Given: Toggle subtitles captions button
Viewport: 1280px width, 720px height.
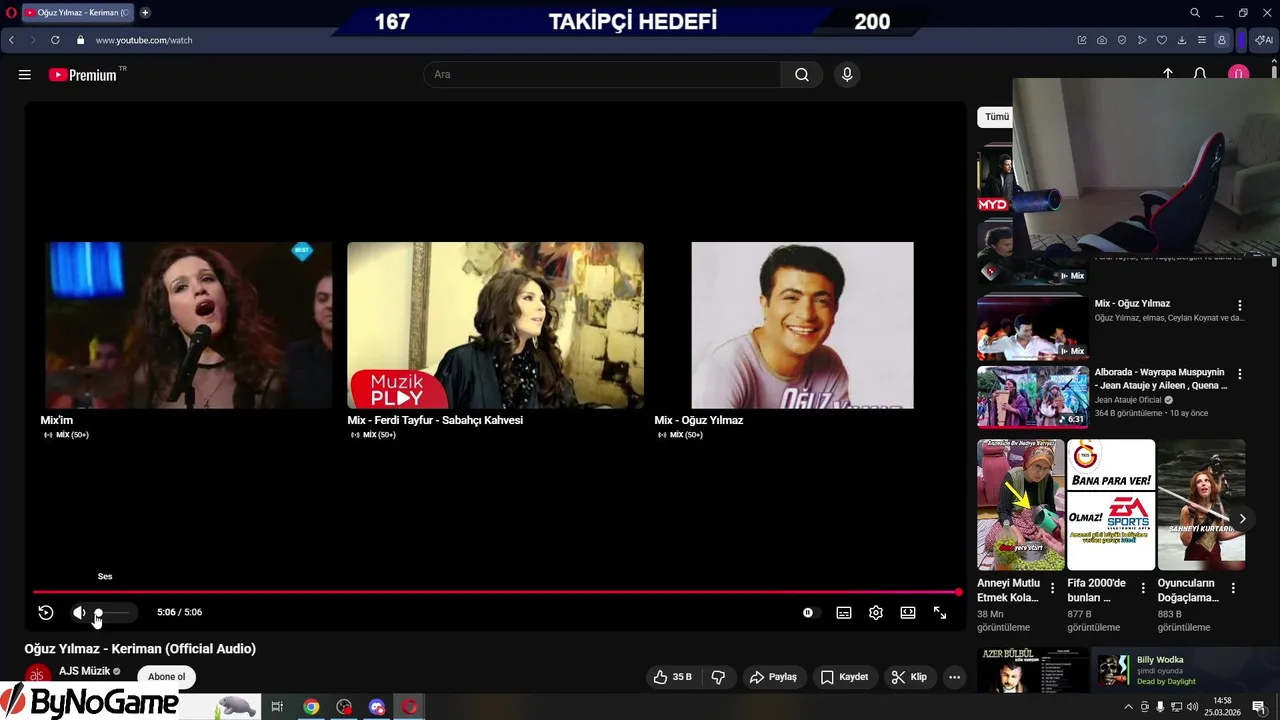Looking at the screenshot, I should click(x=844, y=613).
